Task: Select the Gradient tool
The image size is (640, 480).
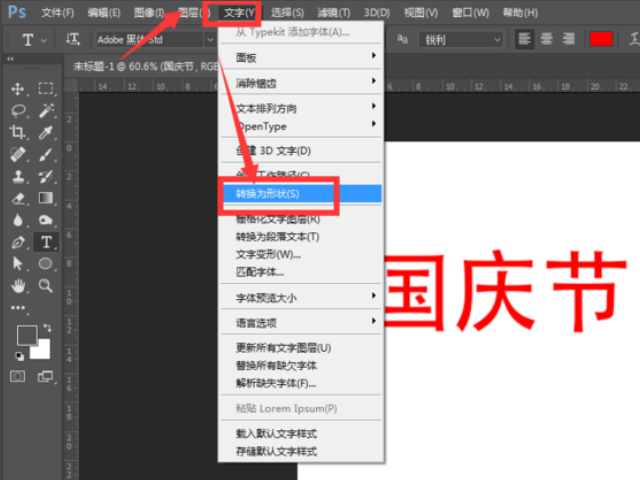Action: click(x=46, y=198)
